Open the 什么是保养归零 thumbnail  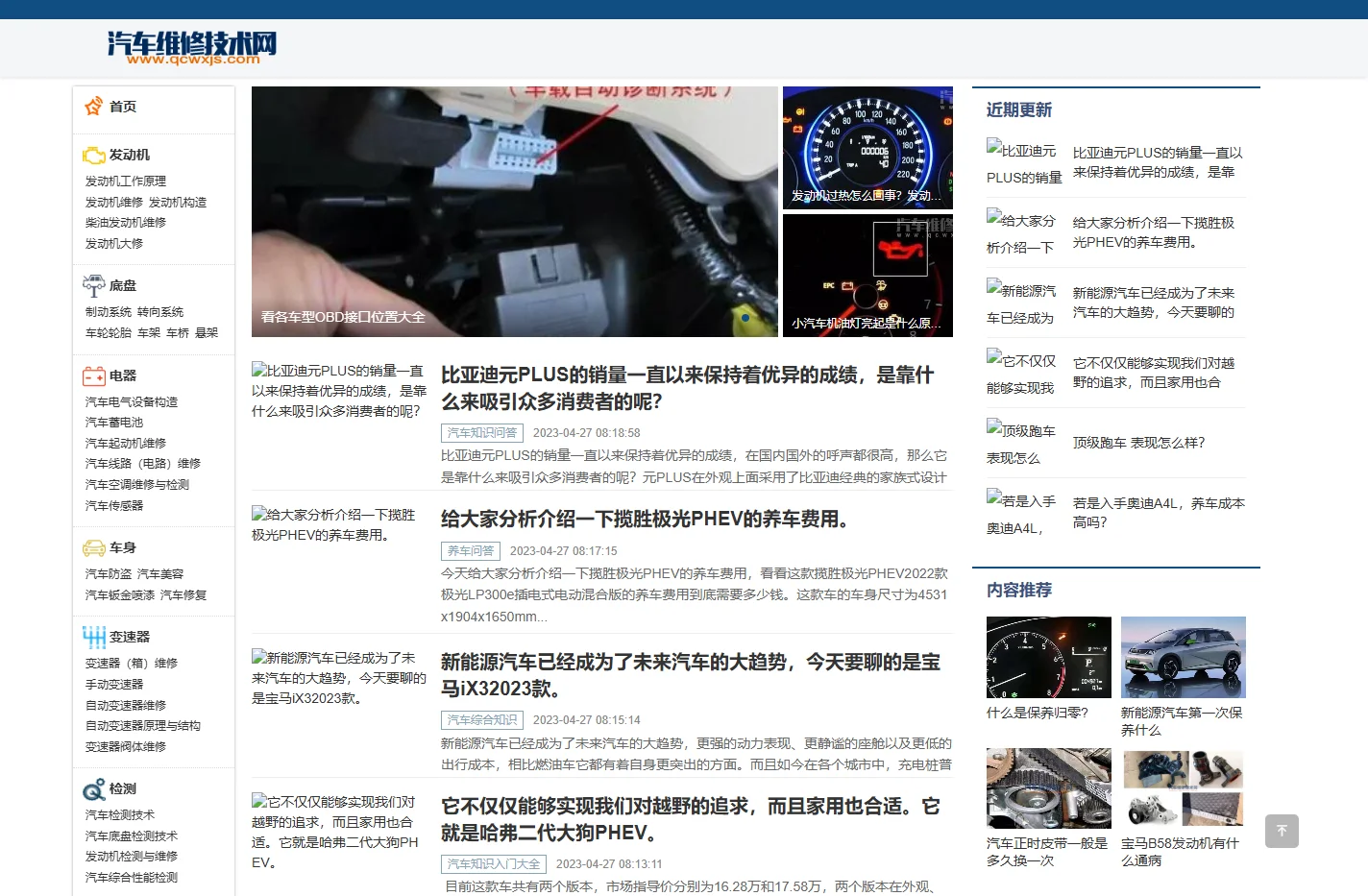point(1049,657)
